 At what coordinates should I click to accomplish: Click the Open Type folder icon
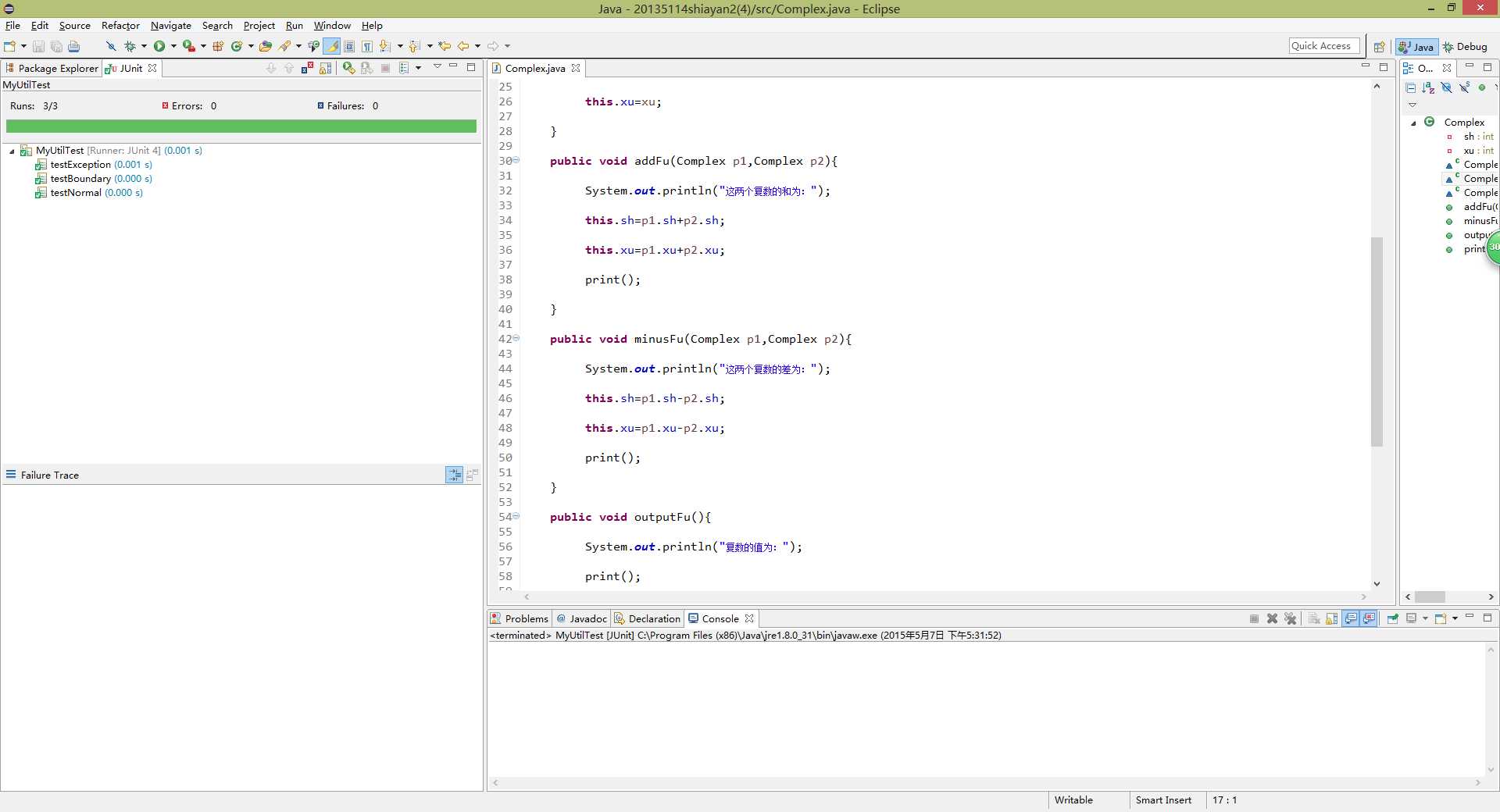pyautogui.click(x=266, y=46)
